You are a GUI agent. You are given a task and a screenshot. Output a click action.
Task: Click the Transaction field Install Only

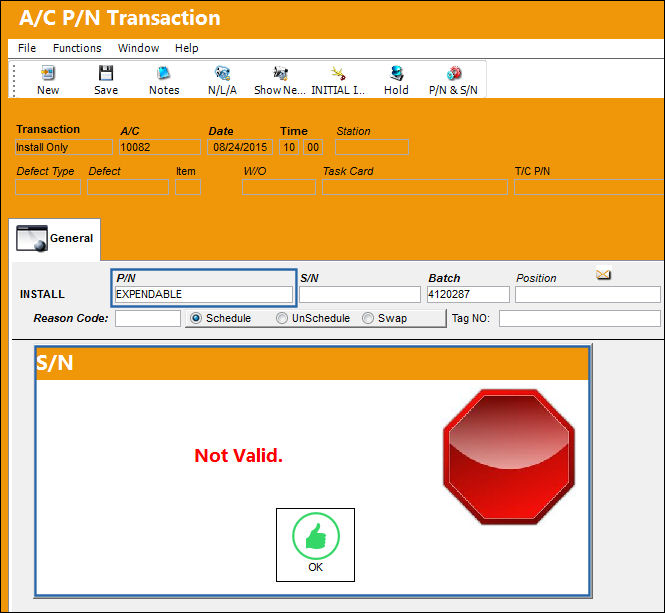(64, 147)
